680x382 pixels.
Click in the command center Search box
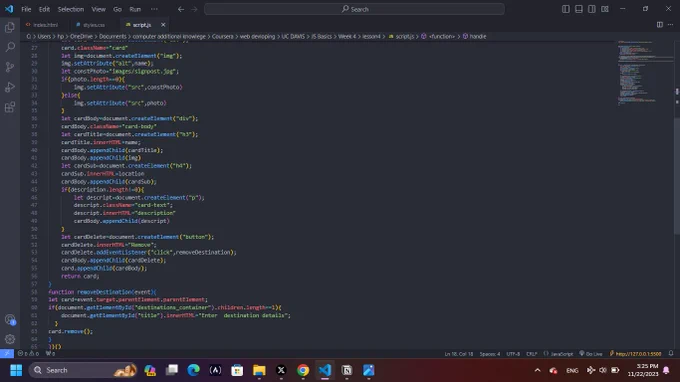tap(354, 9)
